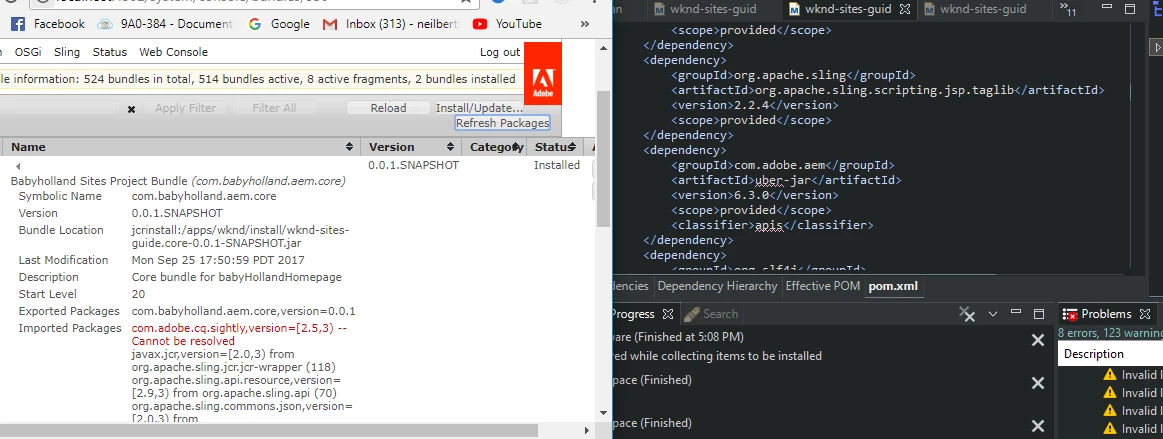The width and height of the screenshot is (1163, 439).
Task: Close the active wknd-sites-guid editor tab
Action: [904, 10]
